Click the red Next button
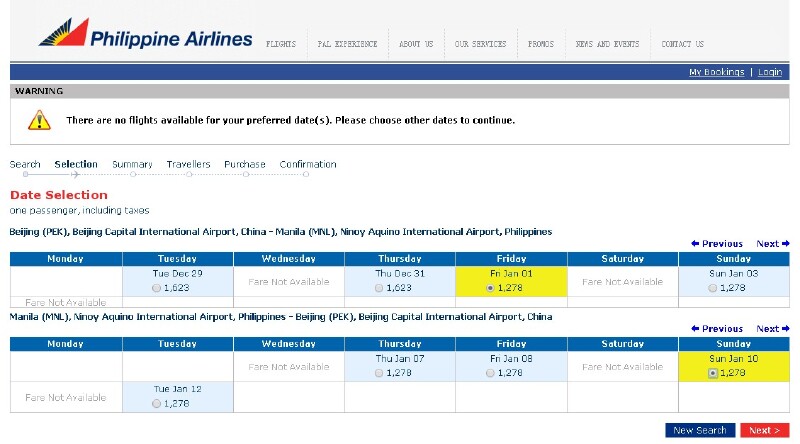The image size is (800, 444). 765,430
